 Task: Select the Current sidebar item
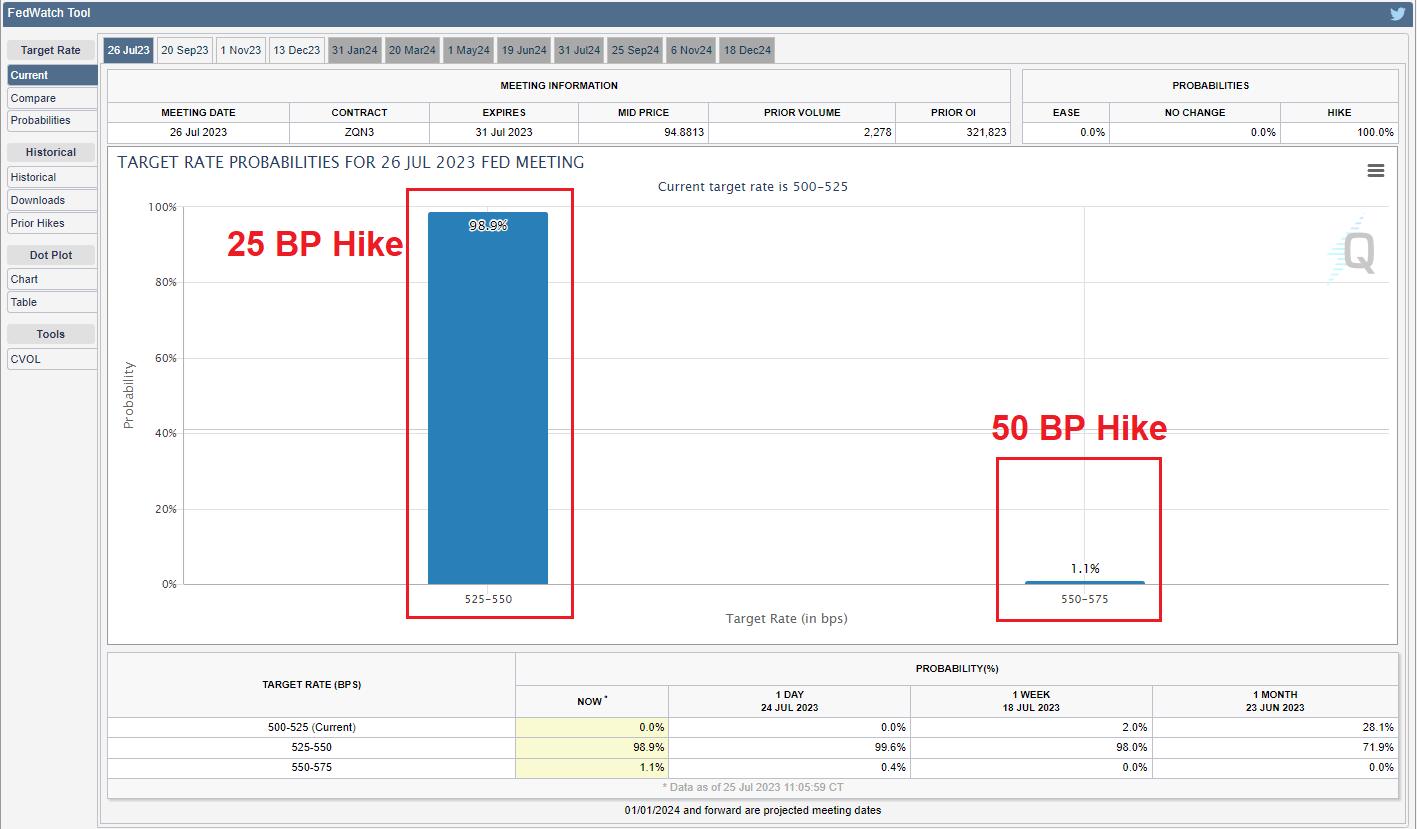52,75
